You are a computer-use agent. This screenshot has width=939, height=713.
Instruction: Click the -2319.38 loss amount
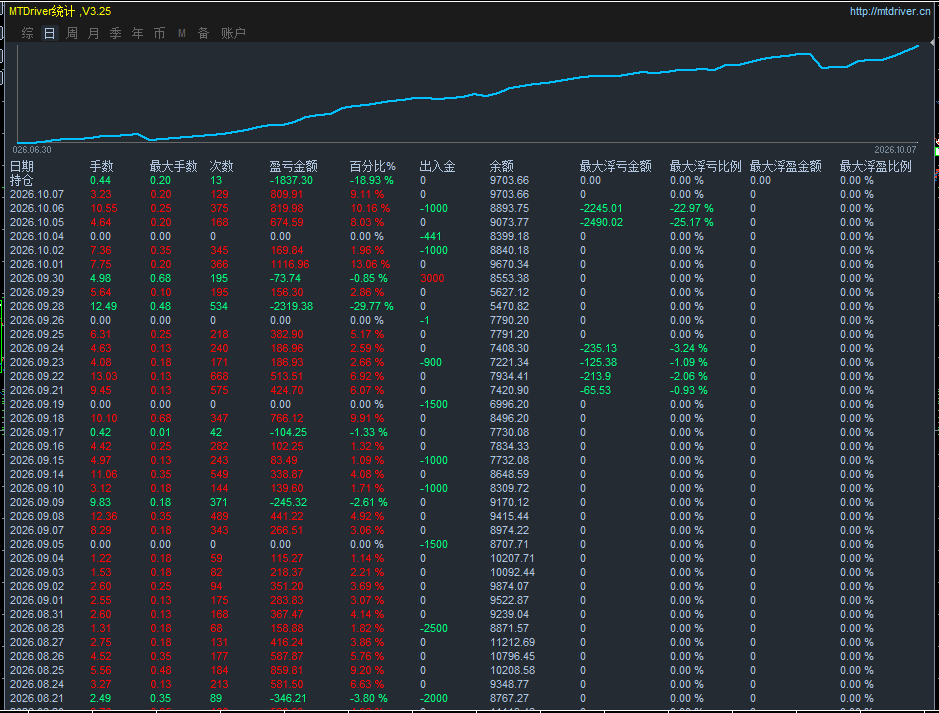pos(291,307)
